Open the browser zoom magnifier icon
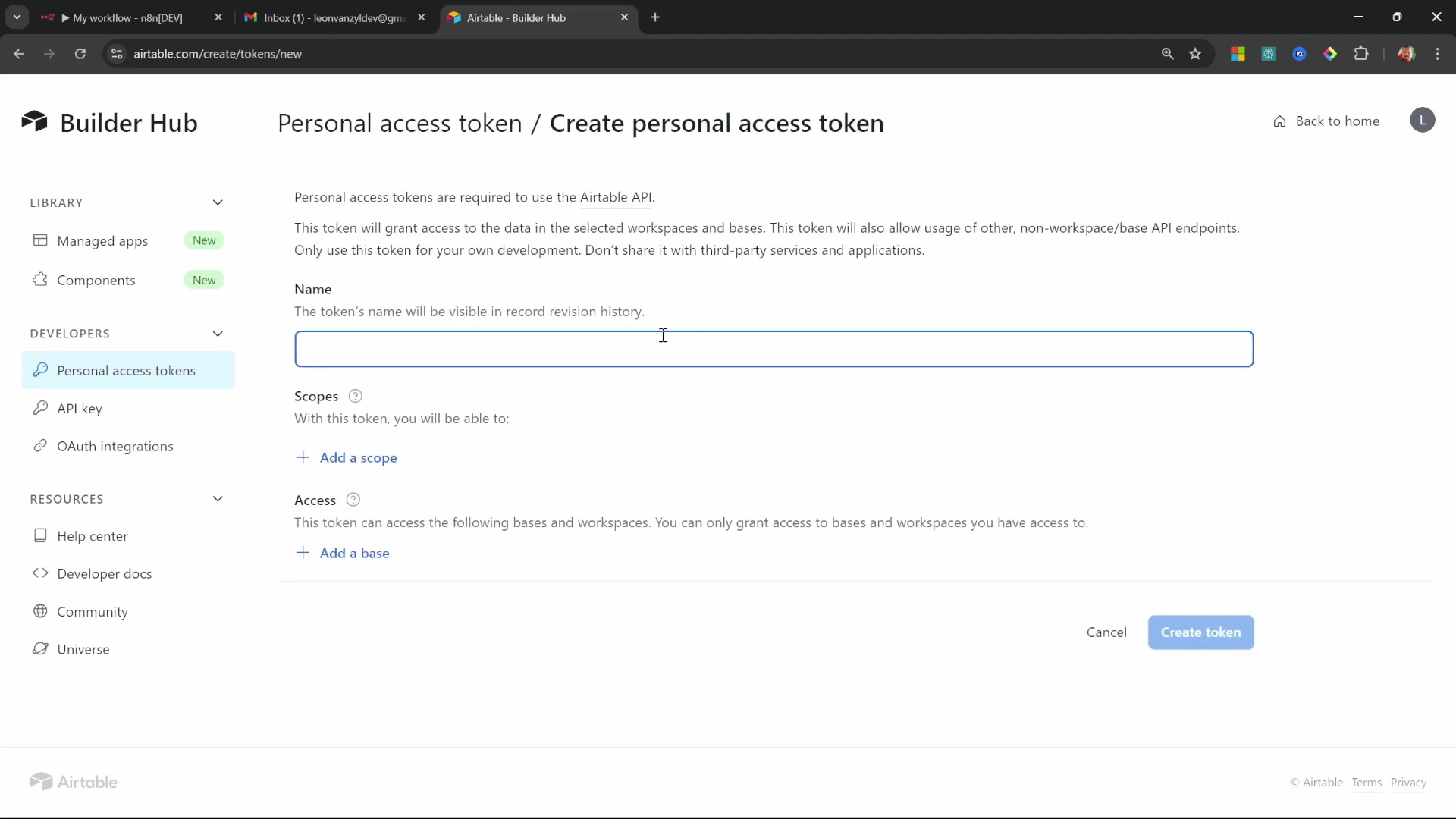 coord(1167,54)
